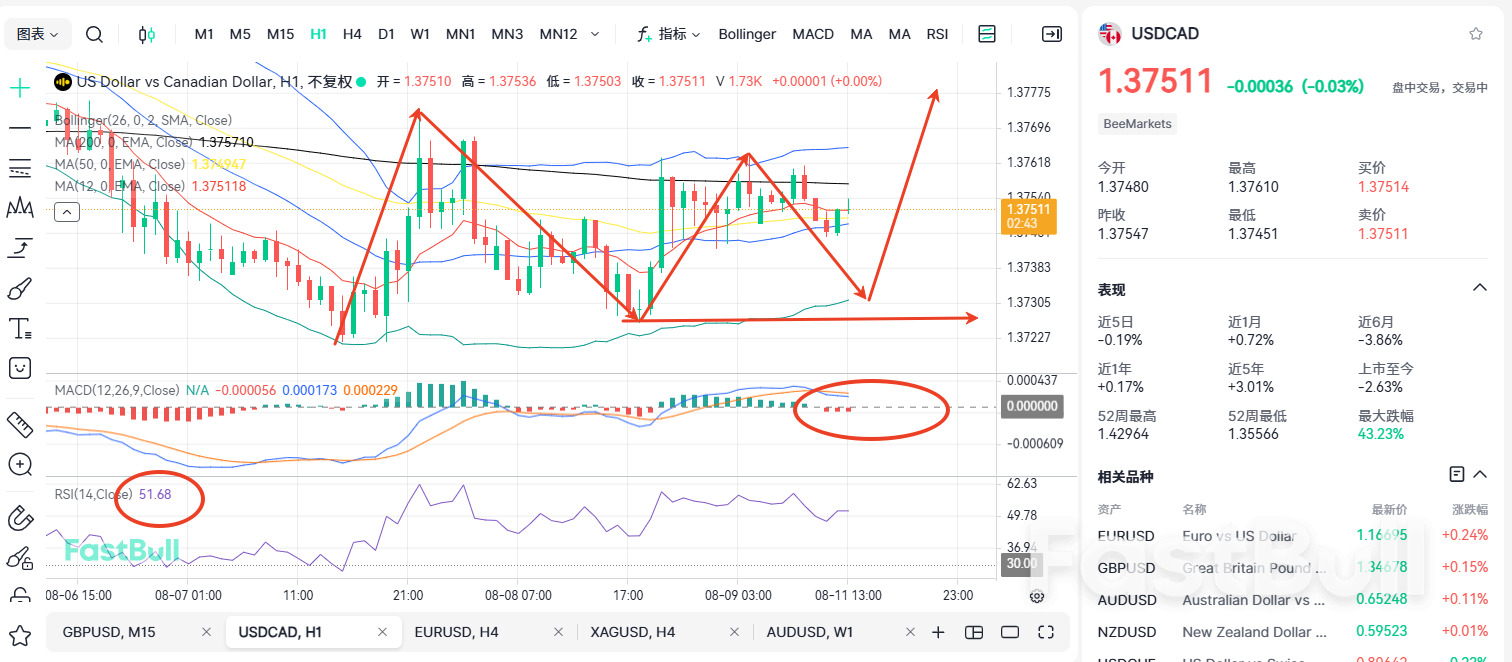Screen dimensions: 1512x662
Task: Select the emoji sticker tool
Action: click(19, 368)
